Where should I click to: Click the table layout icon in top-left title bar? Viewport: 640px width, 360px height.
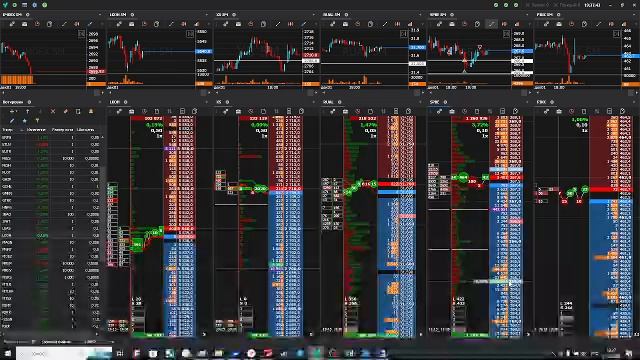coord(24,5)
